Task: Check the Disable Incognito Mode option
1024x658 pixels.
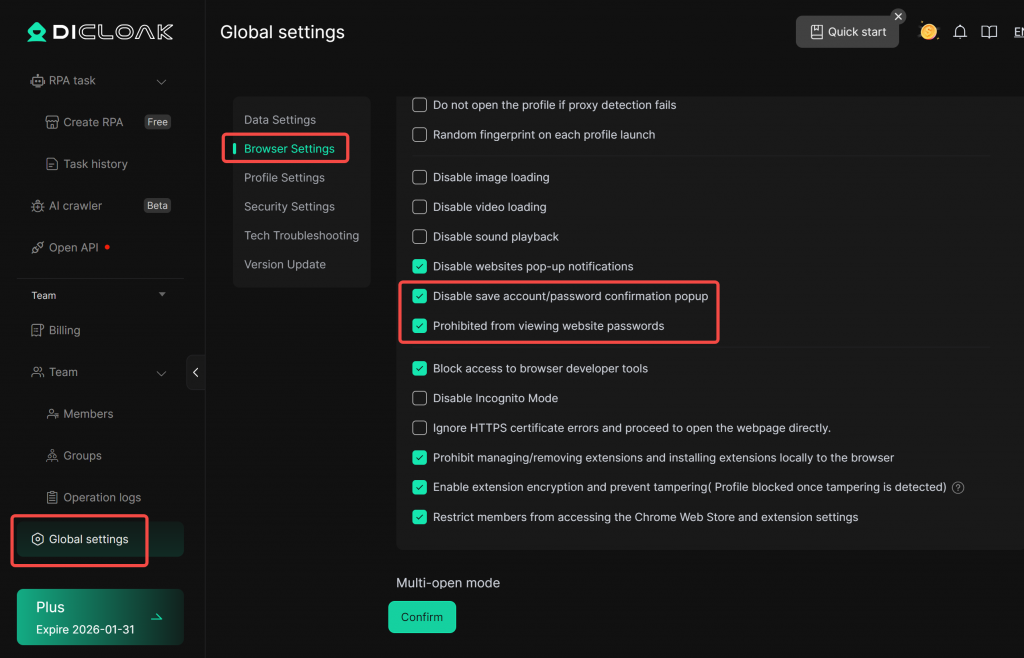Action: click(x=420, y=398)
